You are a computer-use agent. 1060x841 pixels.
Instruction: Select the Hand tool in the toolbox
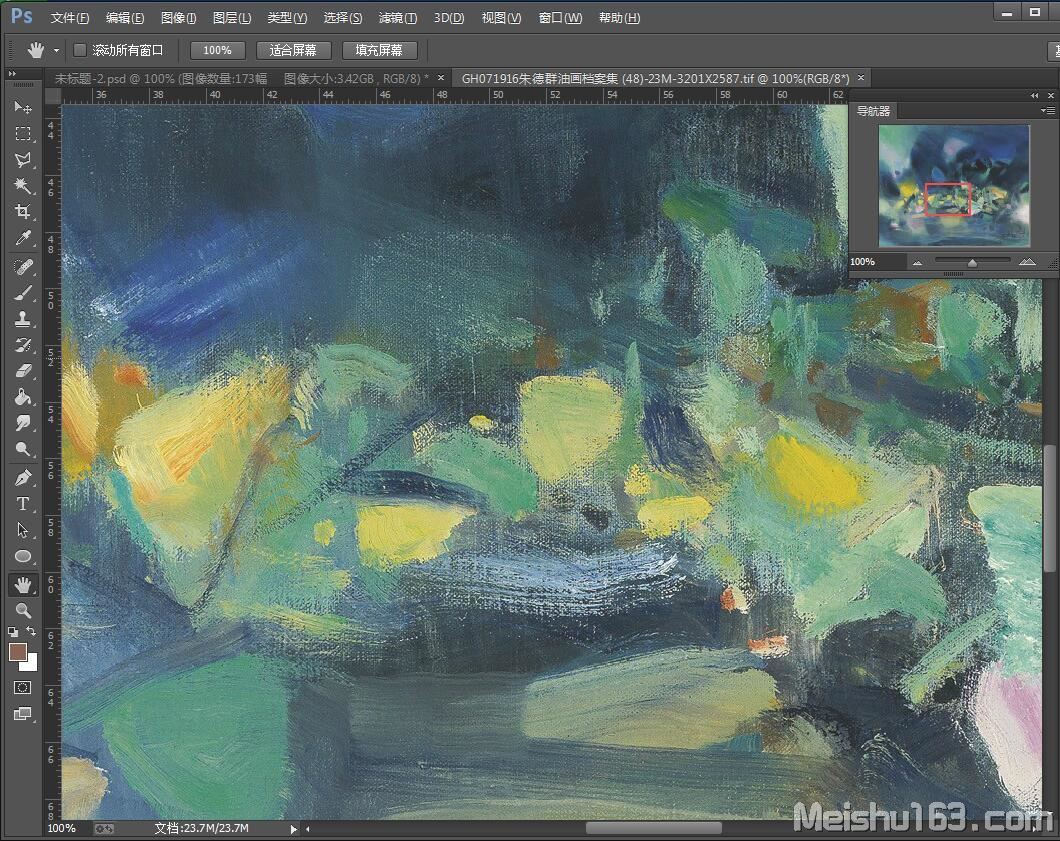coord(22,585)
